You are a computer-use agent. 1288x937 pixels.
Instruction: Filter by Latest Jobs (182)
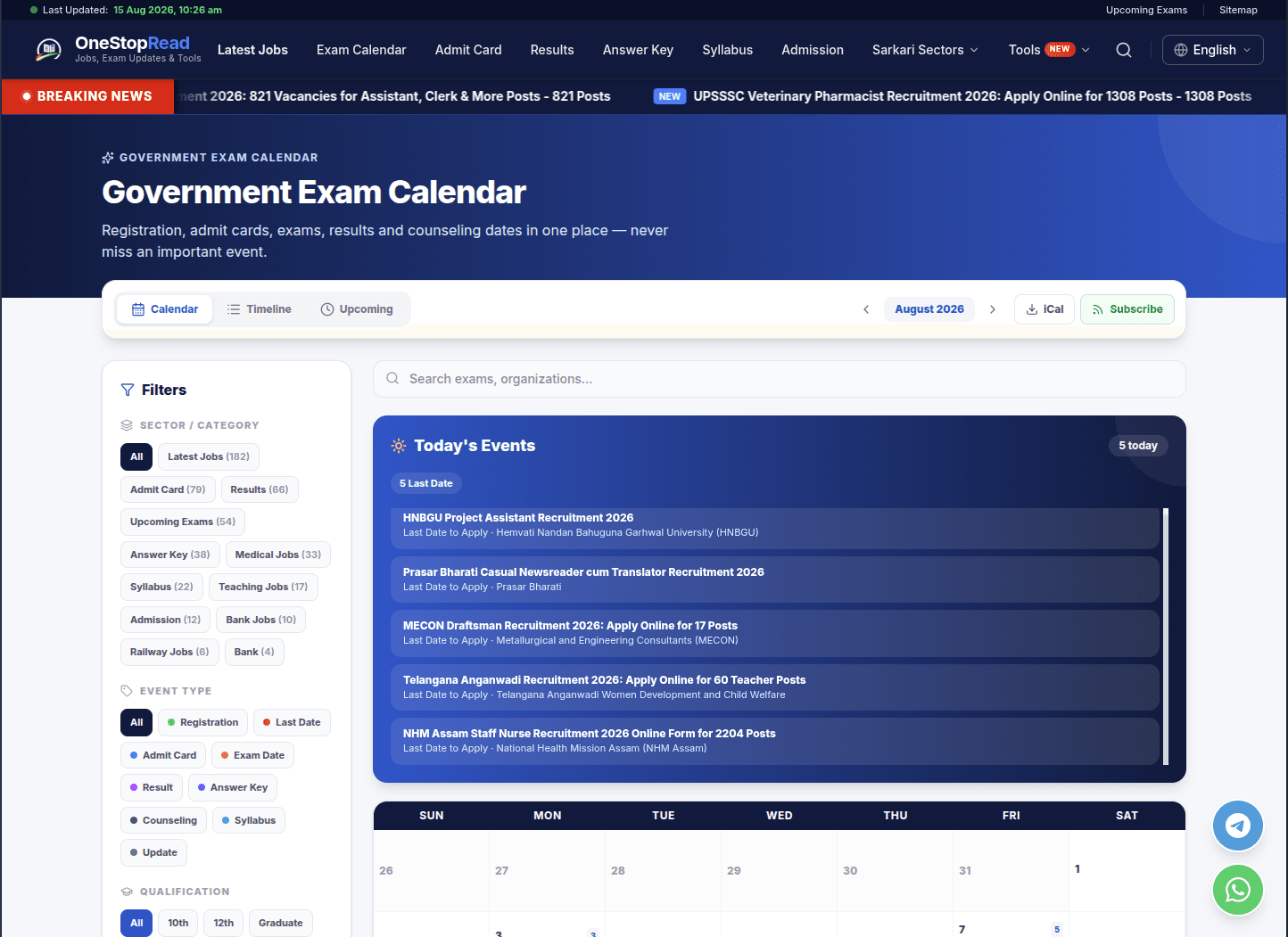pyautogui.click(x=209, y=456)
